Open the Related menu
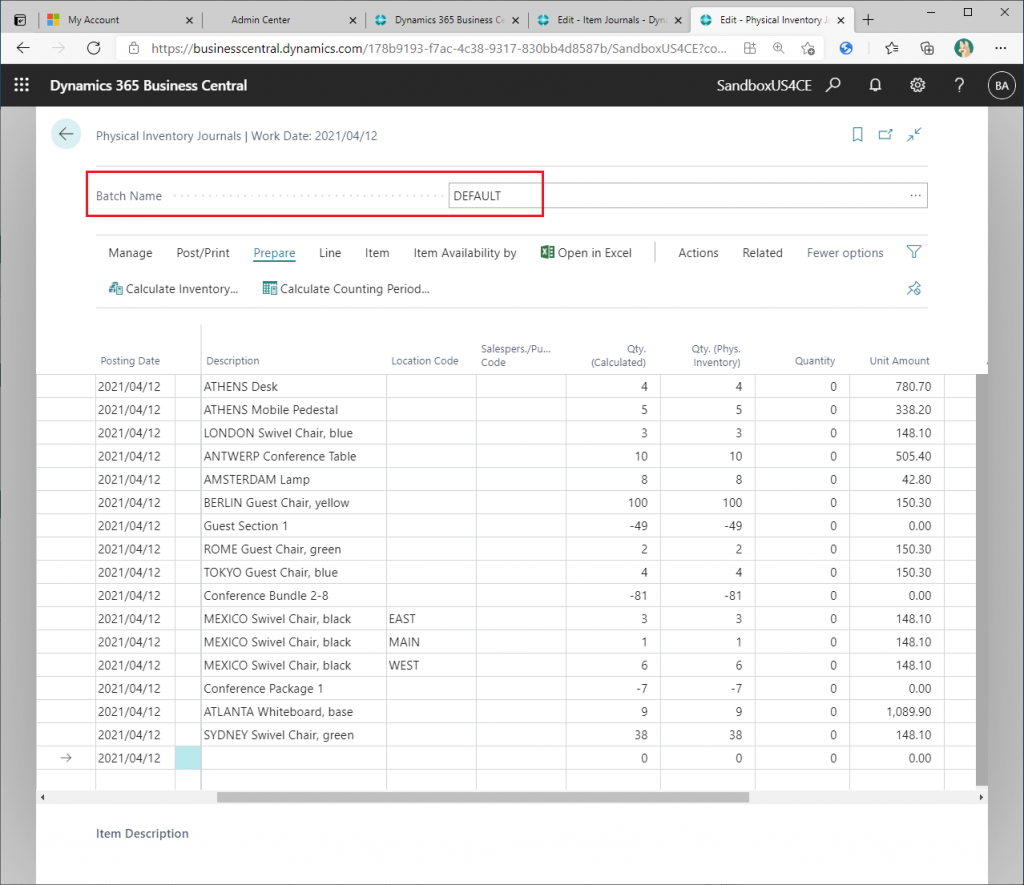1024x885 pixels. pyautogui.click(x=762, y=253)
